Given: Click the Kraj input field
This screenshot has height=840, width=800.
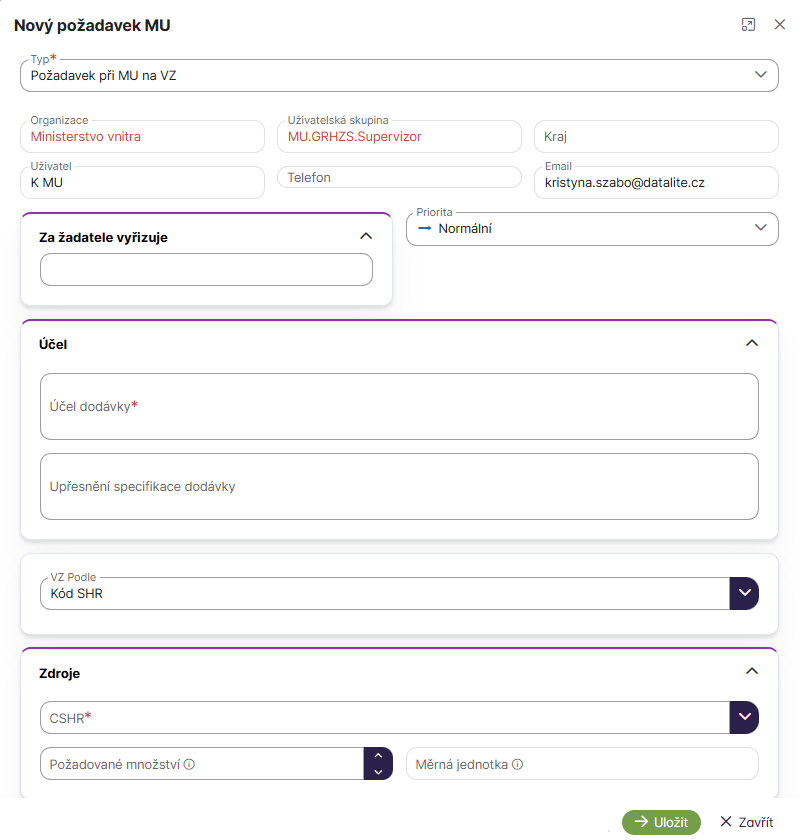Looking at the screenshot, I should click(x=655, y=136).
